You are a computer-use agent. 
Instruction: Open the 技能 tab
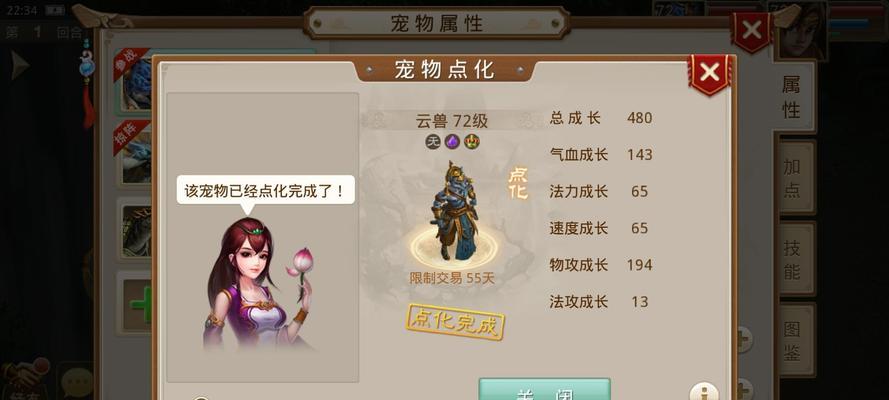click(x=792, y=258)
